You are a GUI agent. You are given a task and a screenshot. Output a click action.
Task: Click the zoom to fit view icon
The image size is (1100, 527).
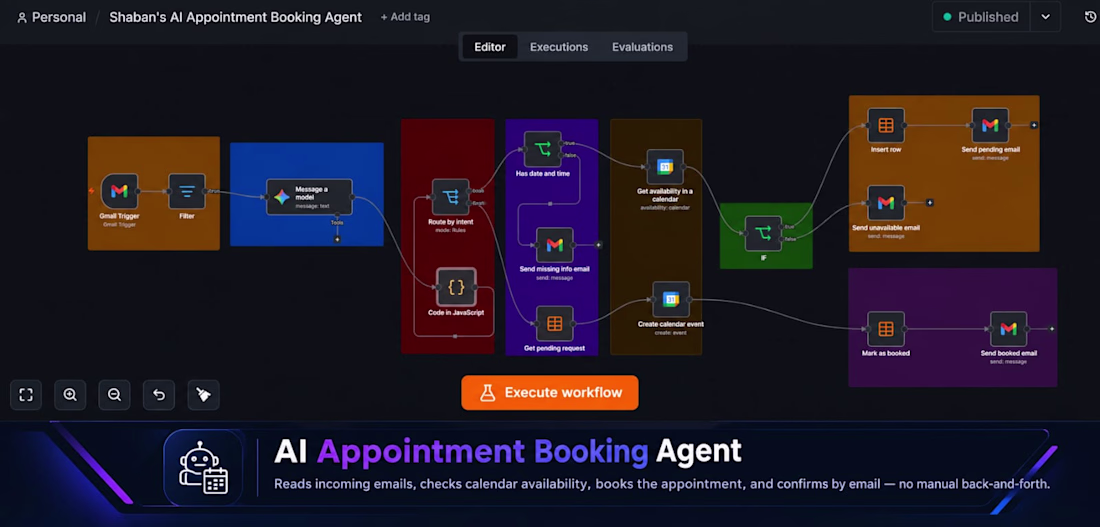[26, 395]
